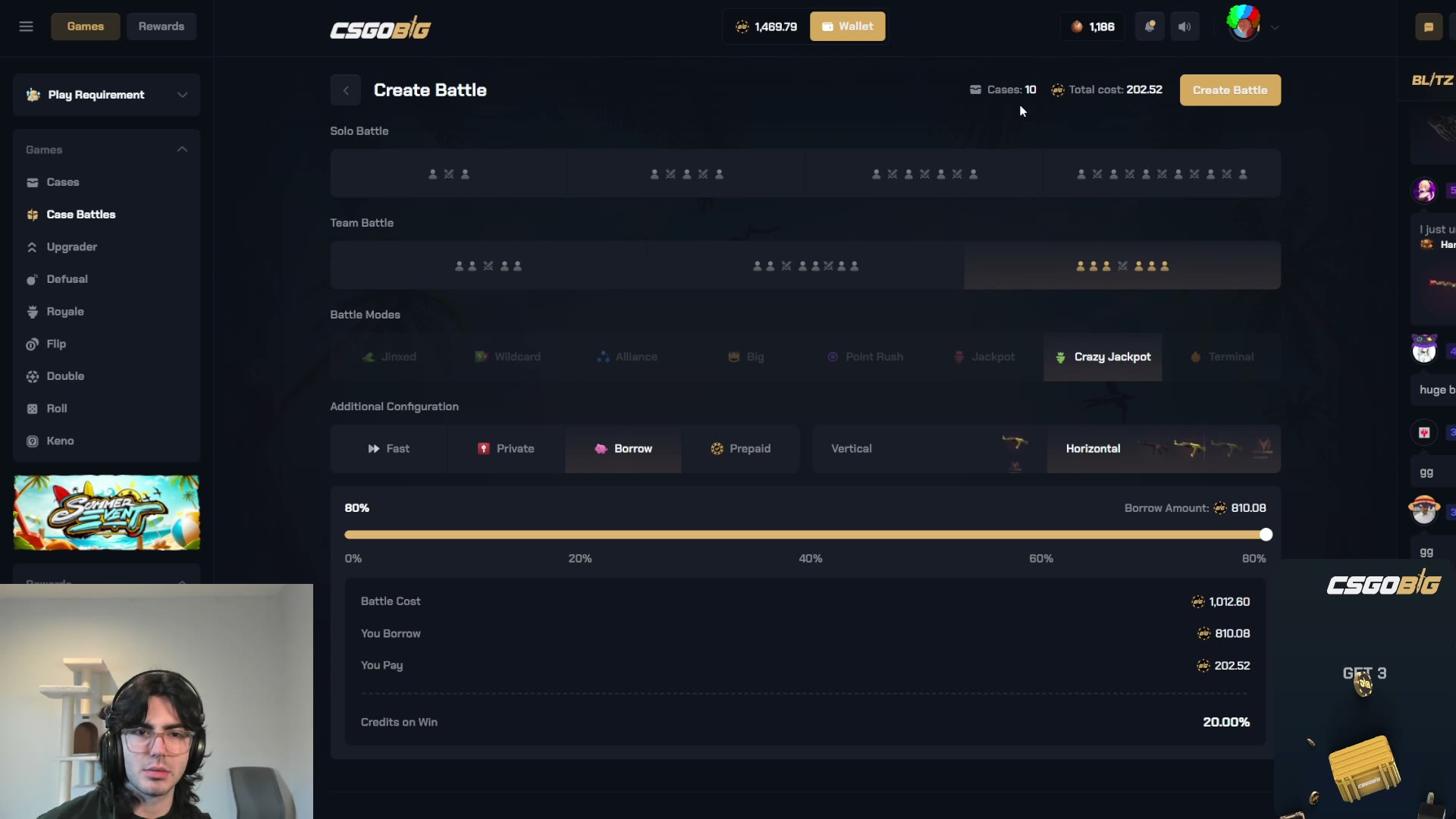1456x819 pixels.
Task: Switch to the Games tab
Action: [85, 27]
